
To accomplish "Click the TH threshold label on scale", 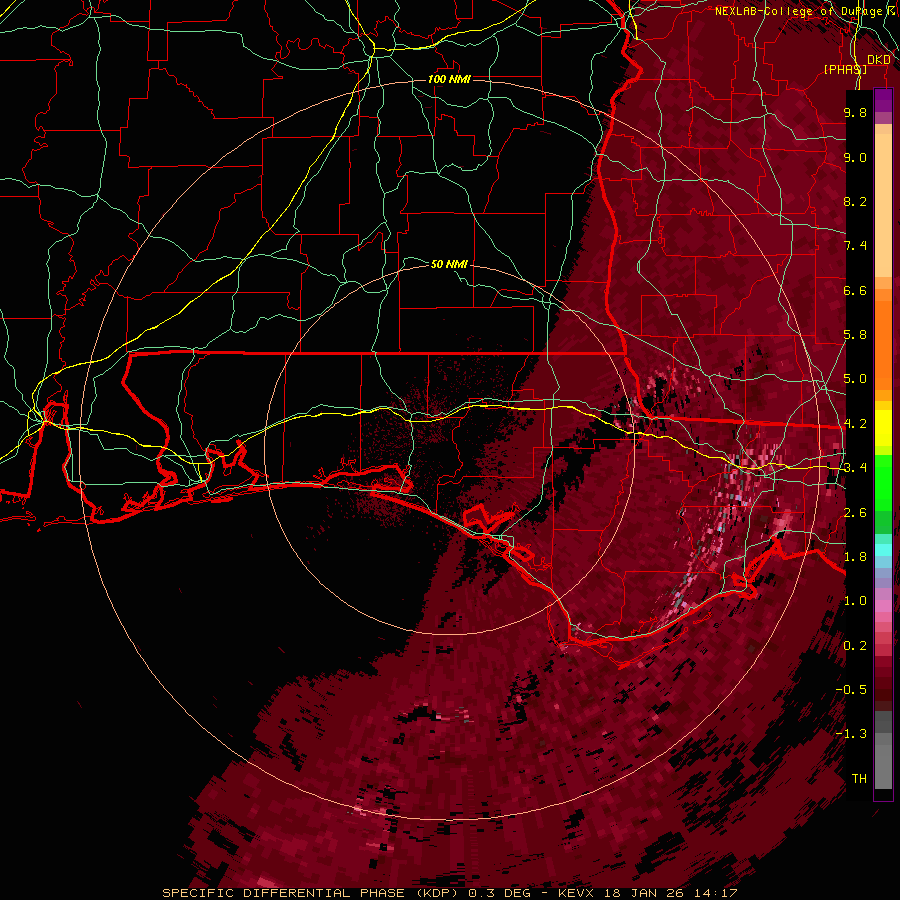I will point(859,779).
